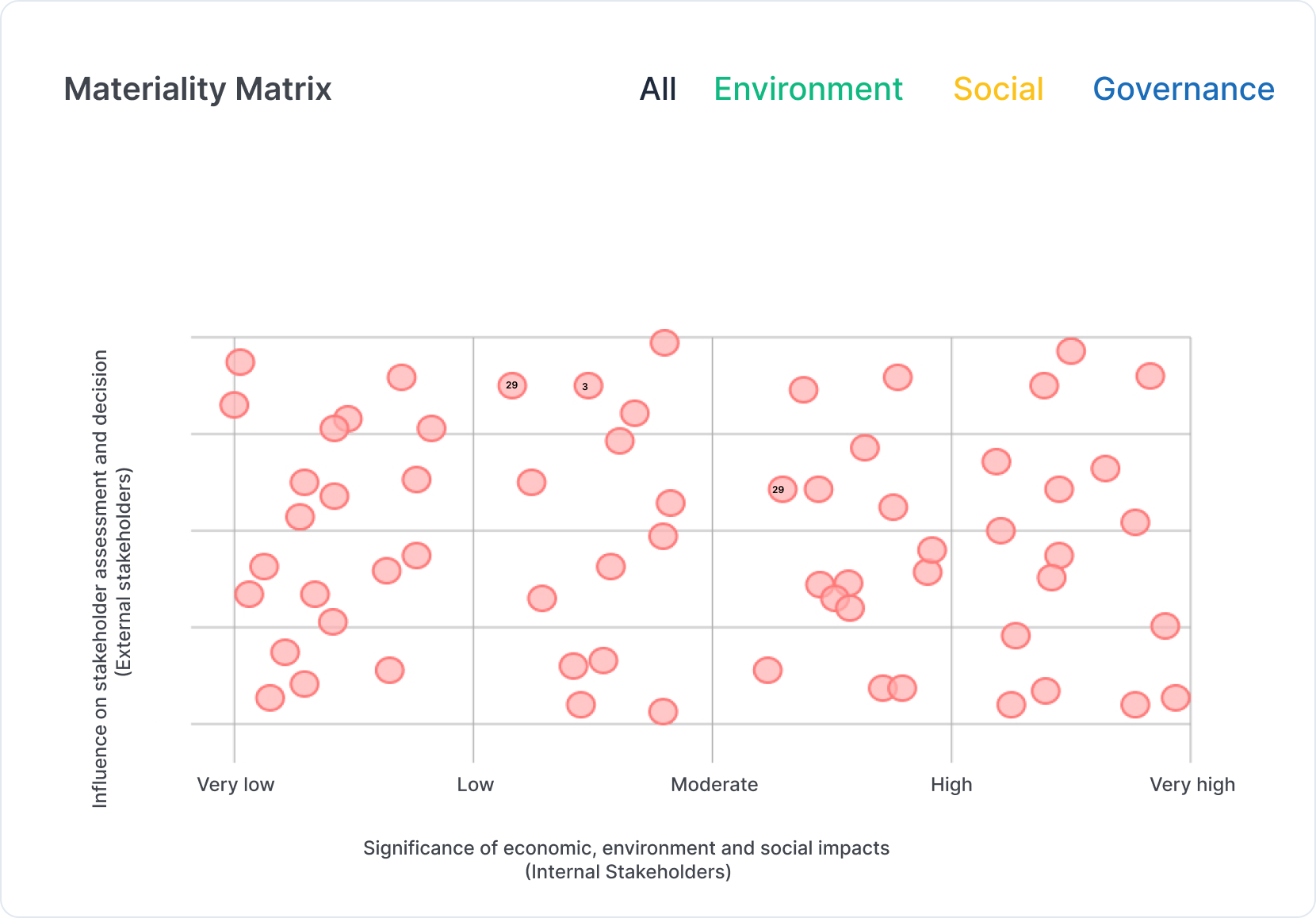Select the highest bubble past the High gridline

(x=1071, y=350)
